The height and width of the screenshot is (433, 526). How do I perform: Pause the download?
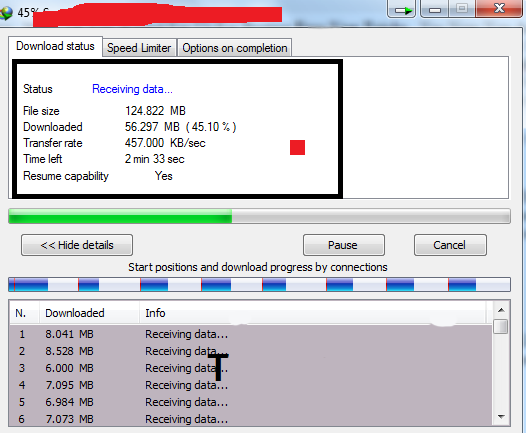pos(344,245)
